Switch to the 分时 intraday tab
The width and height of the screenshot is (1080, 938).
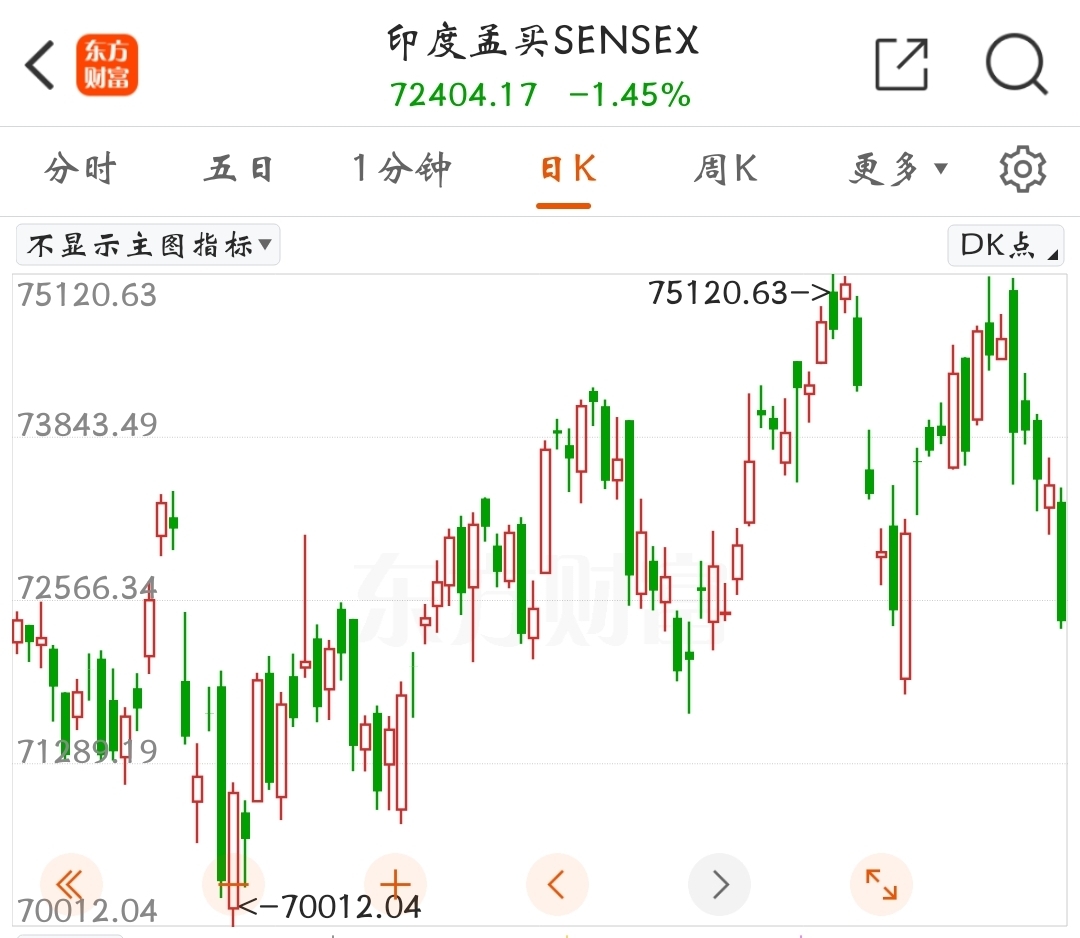(80, 169)
